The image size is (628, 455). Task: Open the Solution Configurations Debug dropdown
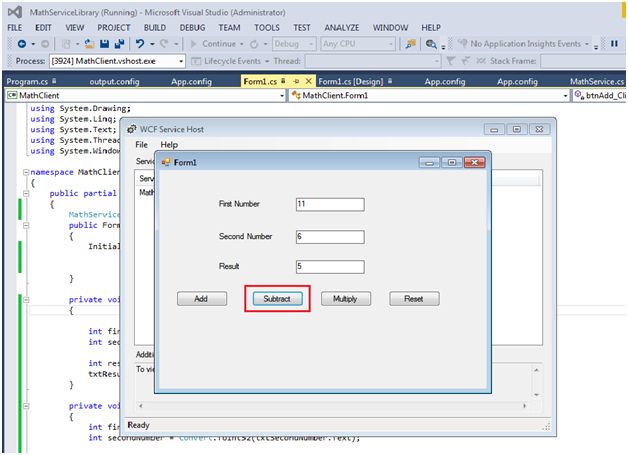click(x=294, y=44)
